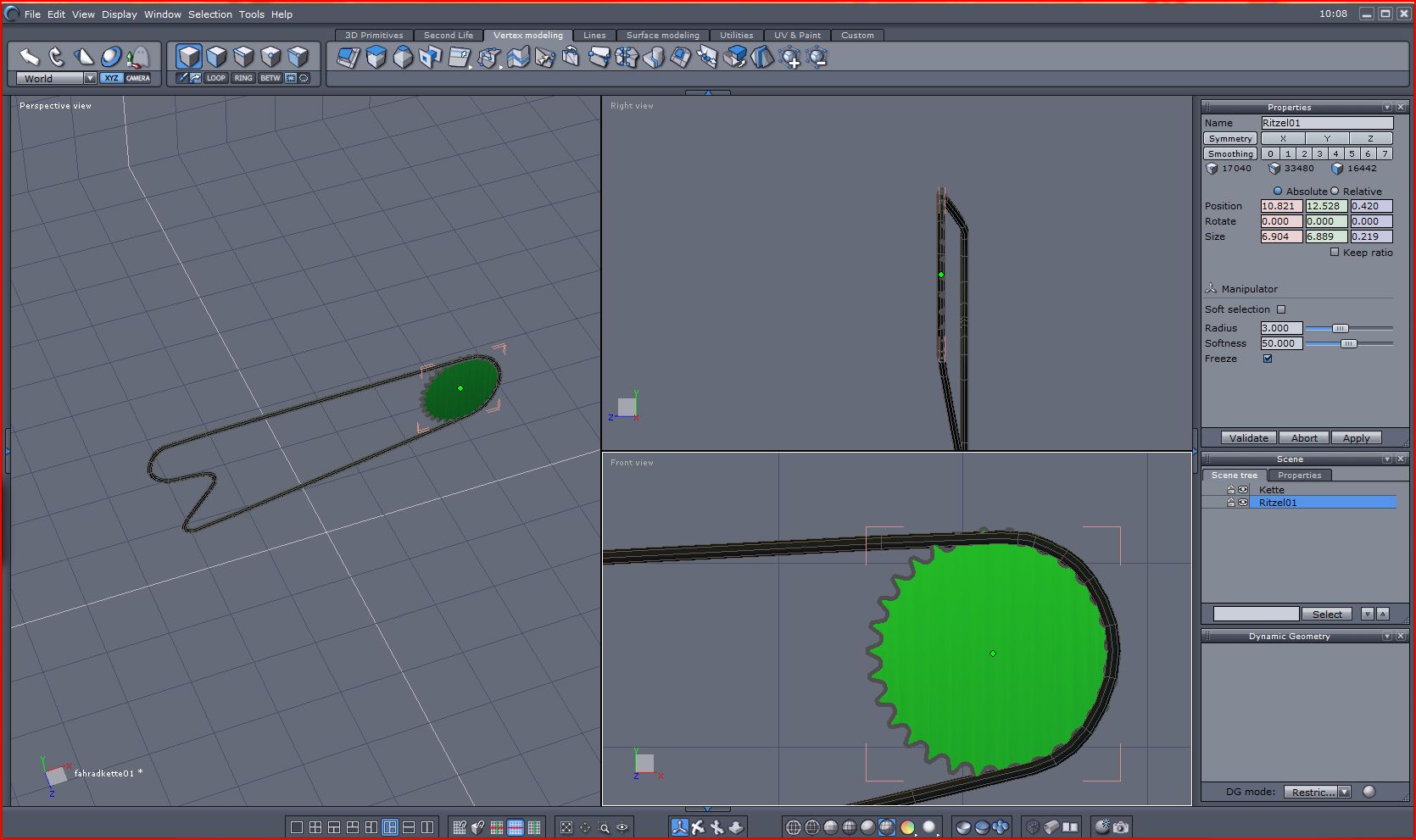
Task: Enable the translate manipulator axis icon
Action: tap(679, 827)
